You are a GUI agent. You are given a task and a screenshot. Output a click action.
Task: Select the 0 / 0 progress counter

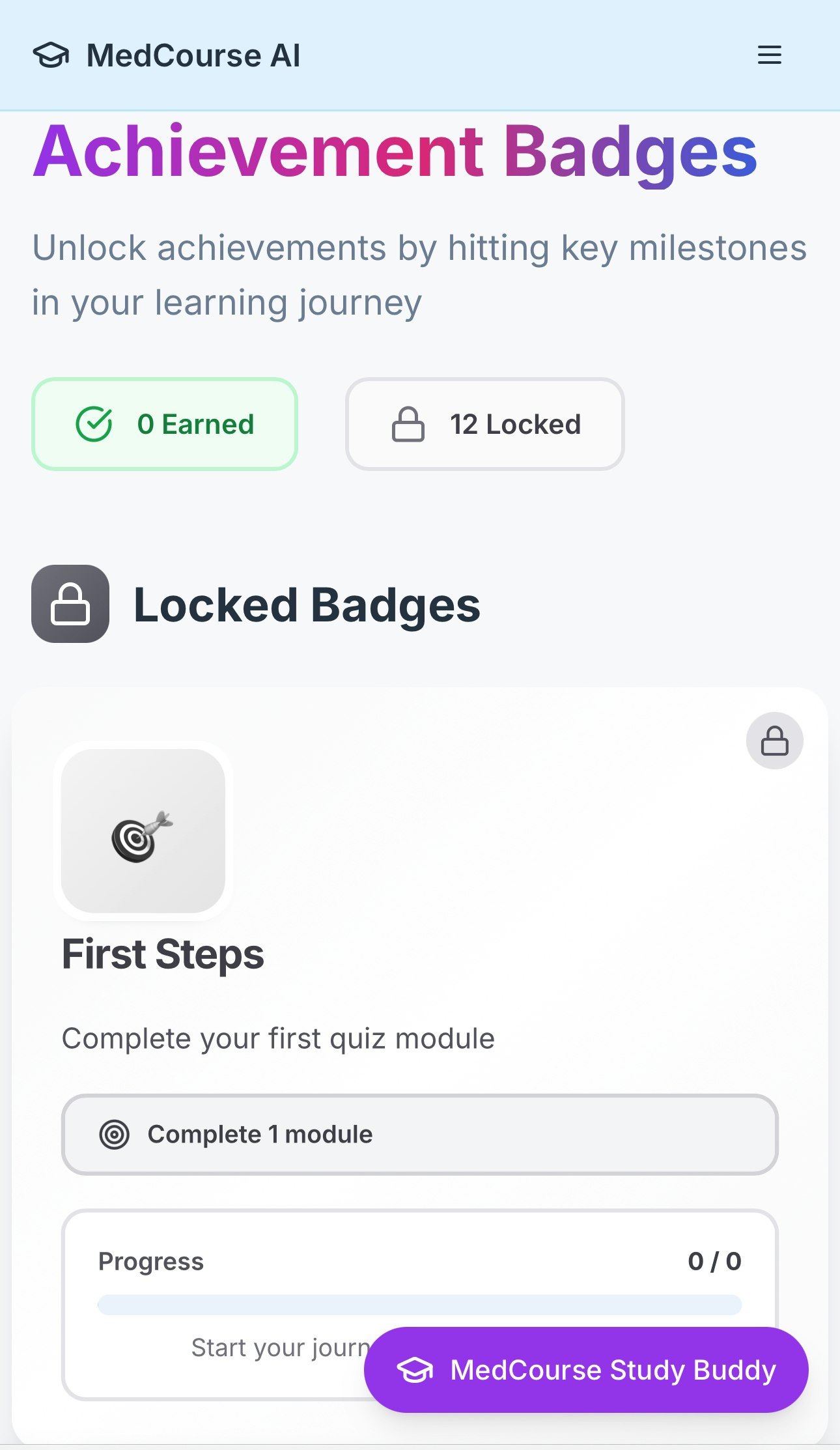716,1260
